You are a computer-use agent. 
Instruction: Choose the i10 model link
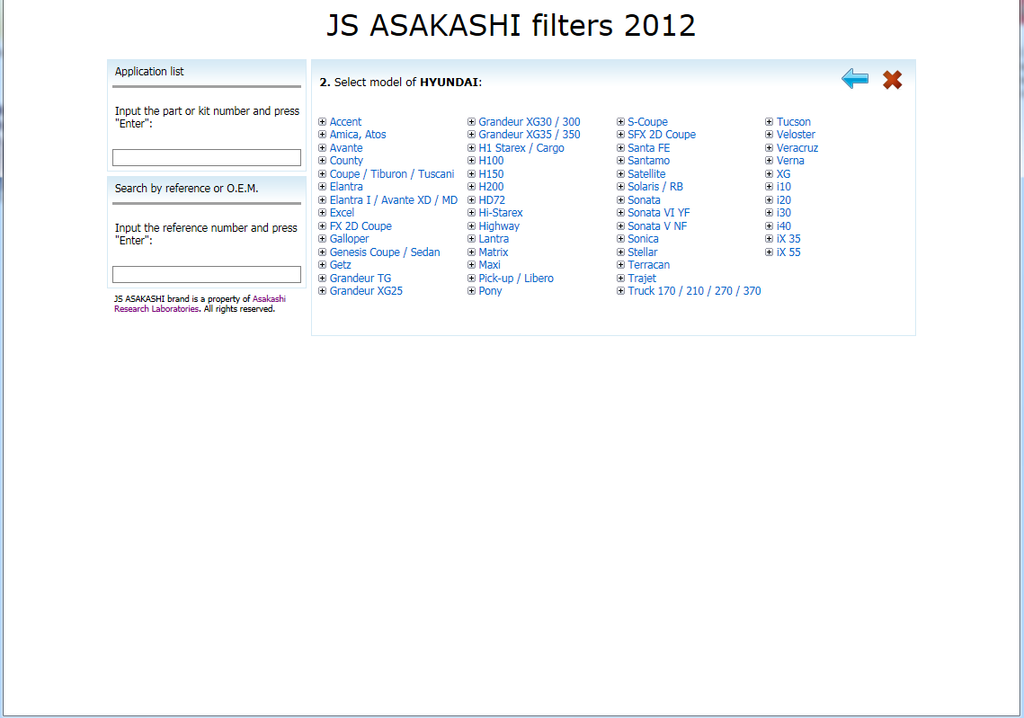(x=784, y=187)
